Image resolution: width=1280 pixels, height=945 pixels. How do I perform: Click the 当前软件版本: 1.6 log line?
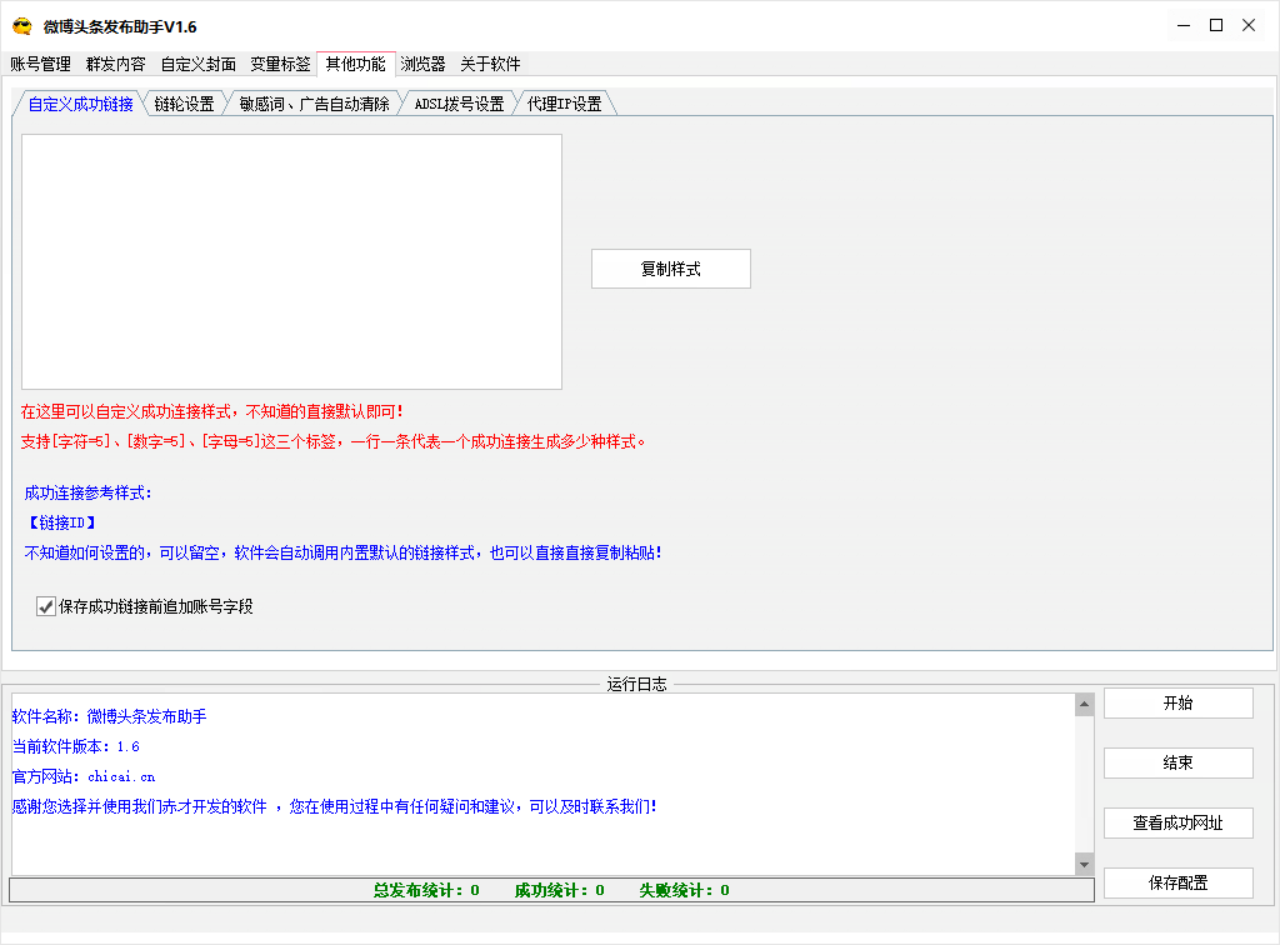tap(76, 746)
